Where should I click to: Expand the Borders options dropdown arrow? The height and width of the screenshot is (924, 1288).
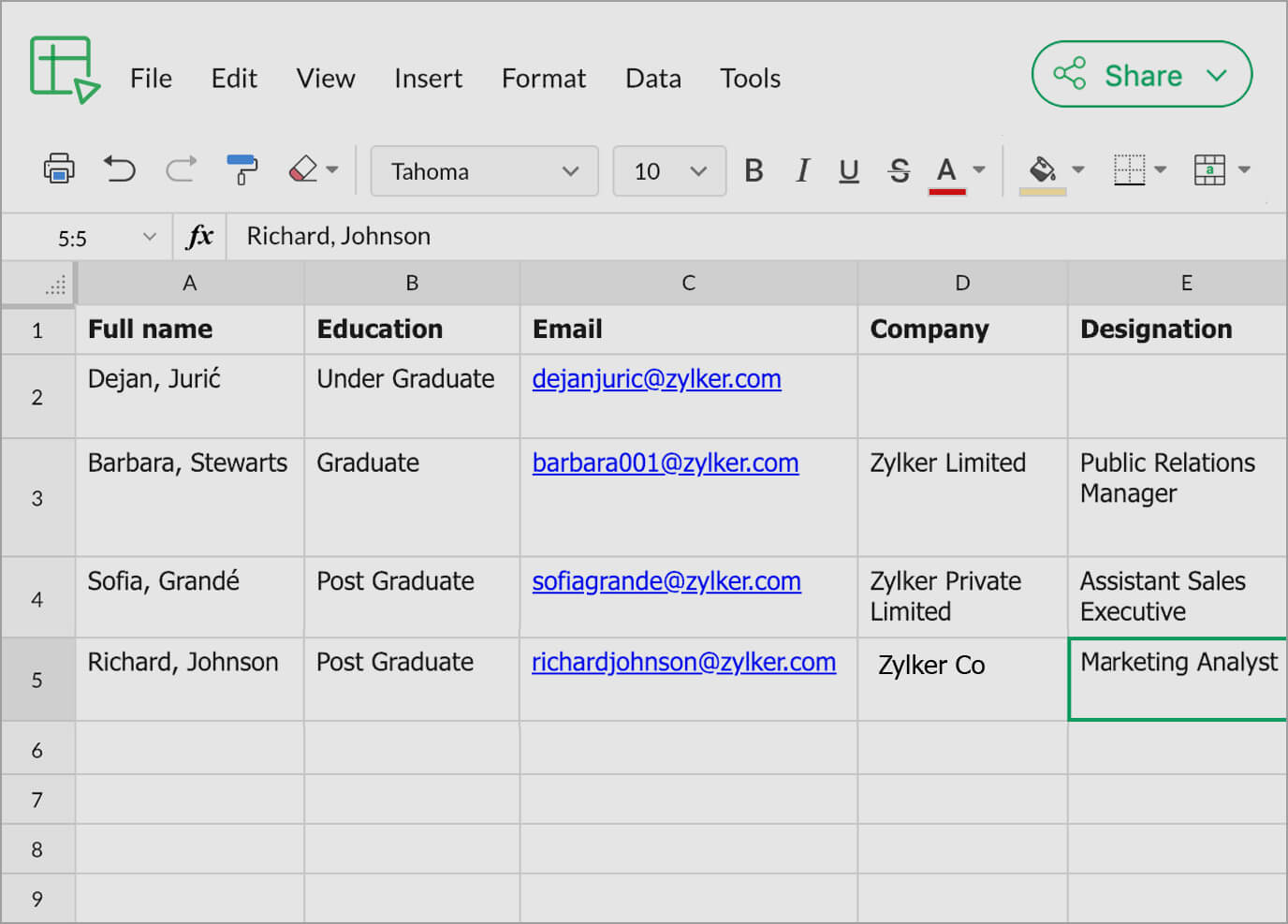pyautogui.click(x=1161, y=169)
